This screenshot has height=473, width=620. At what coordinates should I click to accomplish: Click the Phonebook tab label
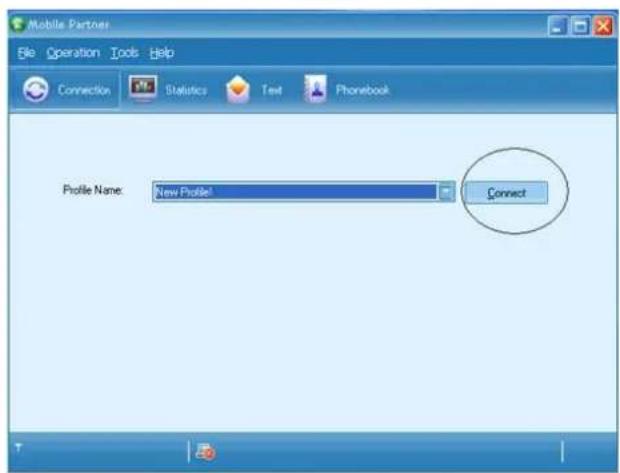[x=362, y=90]
